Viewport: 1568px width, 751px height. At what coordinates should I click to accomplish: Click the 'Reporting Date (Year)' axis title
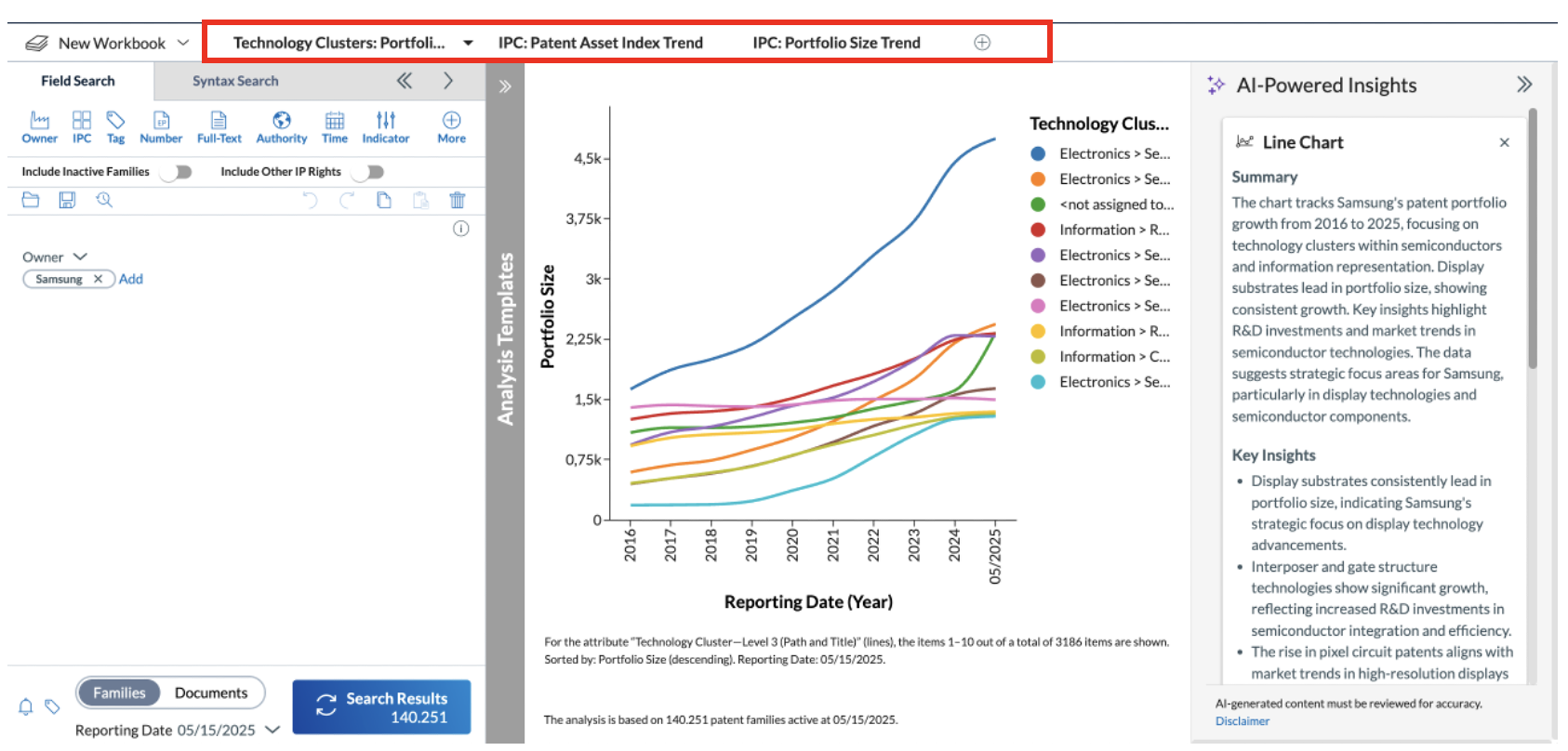[x=808, y=602]
